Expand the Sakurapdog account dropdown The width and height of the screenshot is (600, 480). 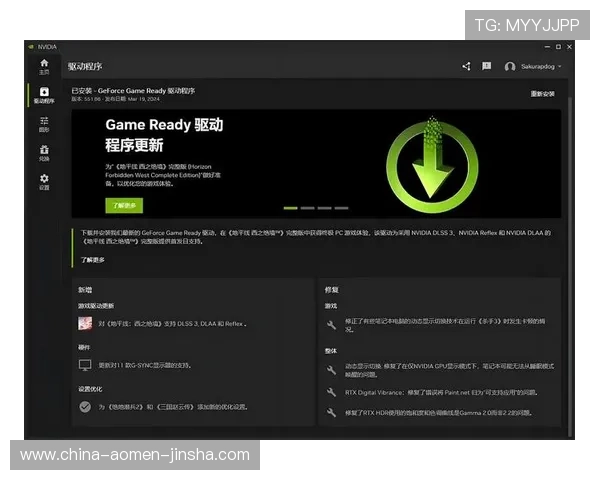[x=541, y=67]
